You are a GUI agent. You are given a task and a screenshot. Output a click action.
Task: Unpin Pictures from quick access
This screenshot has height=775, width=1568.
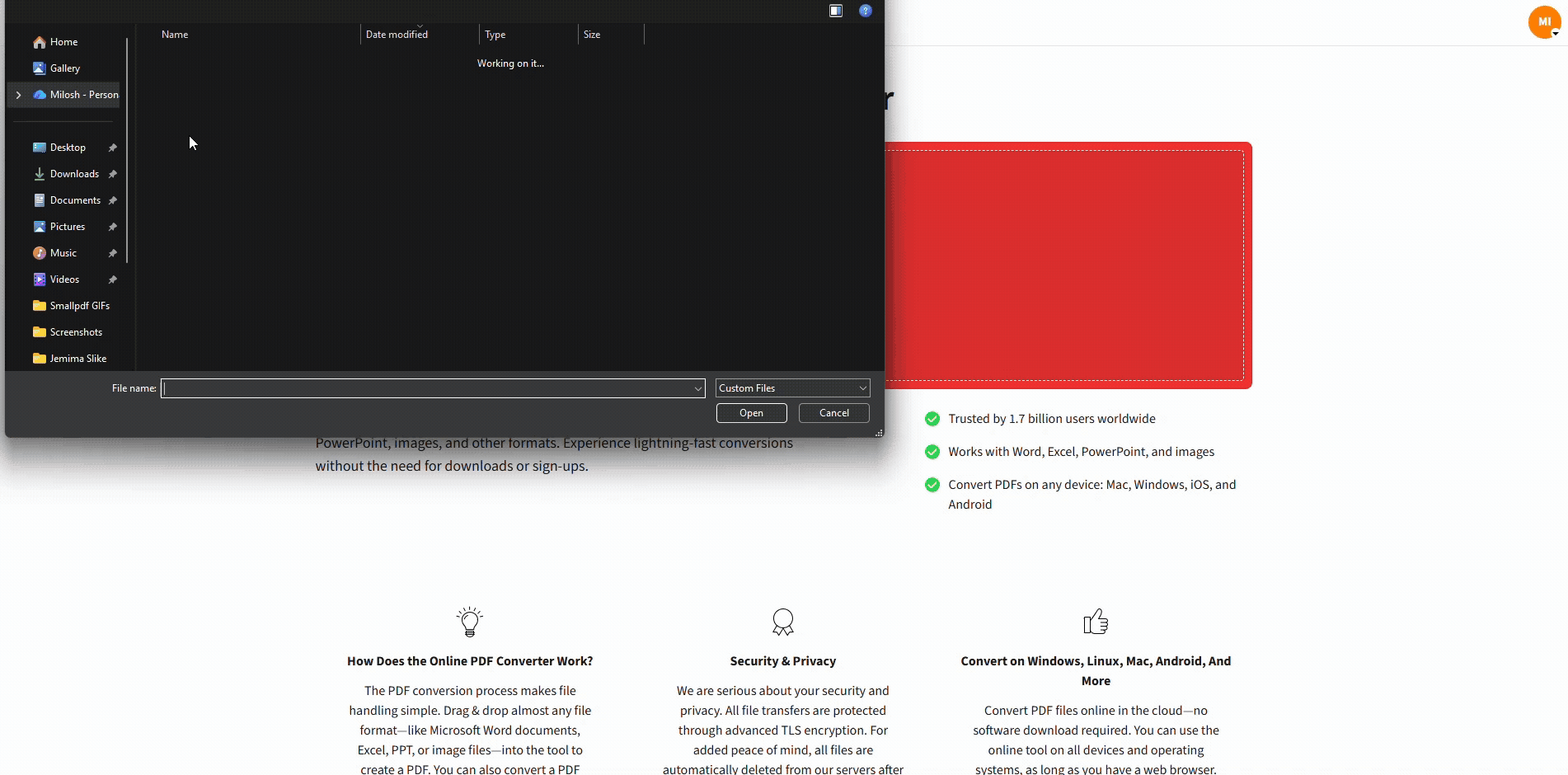pos(112,226)
